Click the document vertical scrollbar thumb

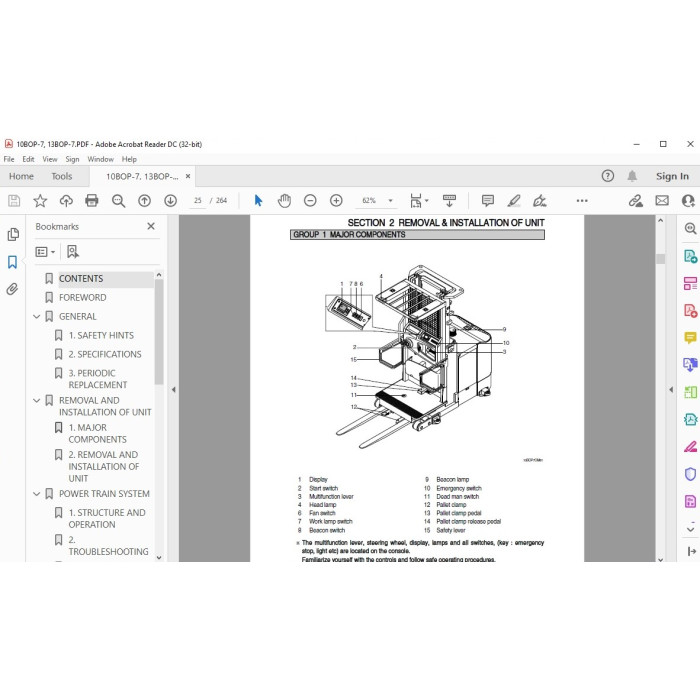pyautogui.click(x=661, y=259)
